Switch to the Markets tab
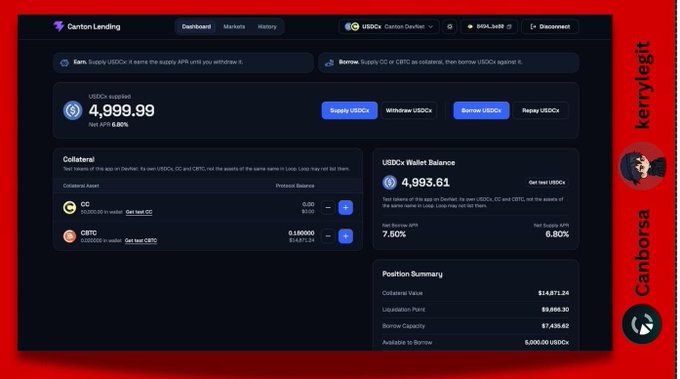Screen dimensions: 680x379 tap(234, 26)
